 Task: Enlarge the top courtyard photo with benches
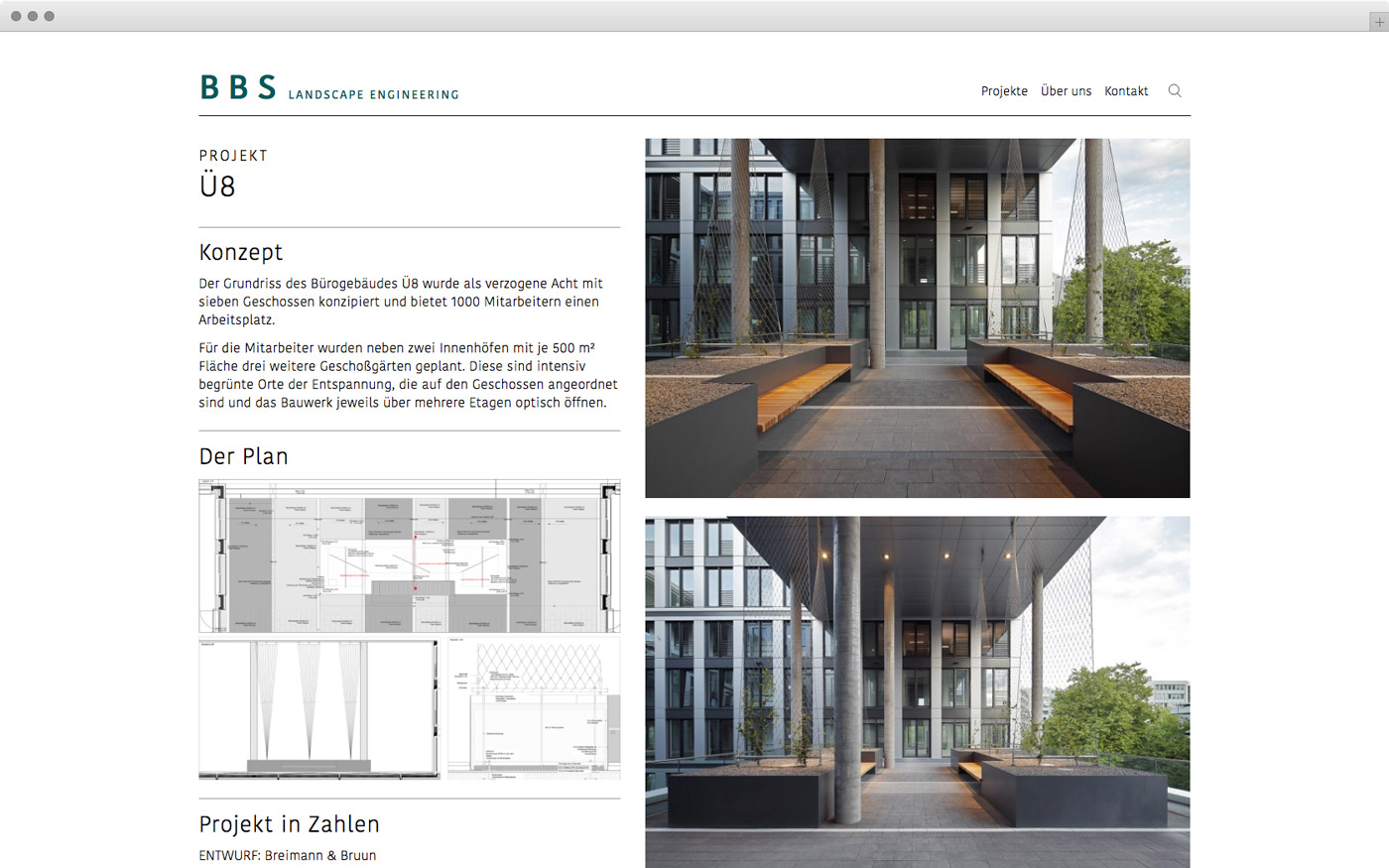917,317
